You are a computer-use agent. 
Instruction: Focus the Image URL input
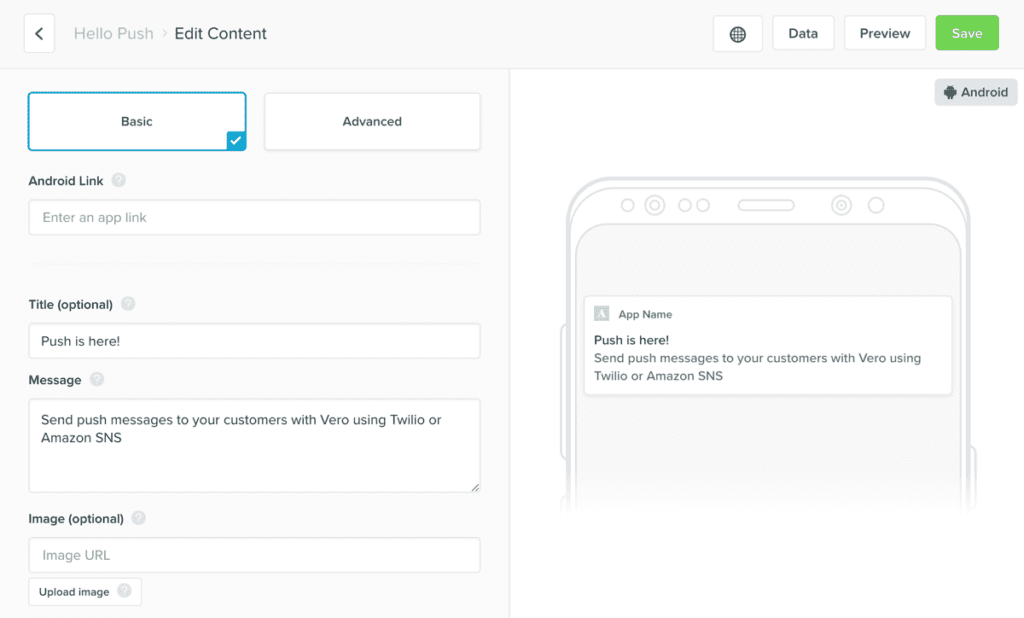coord(254,555)
